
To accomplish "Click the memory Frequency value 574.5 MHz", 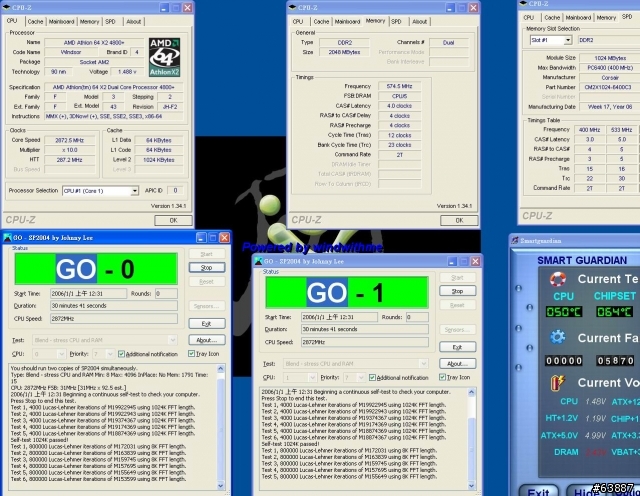I will pyautogui.click(x=399, y=86).
